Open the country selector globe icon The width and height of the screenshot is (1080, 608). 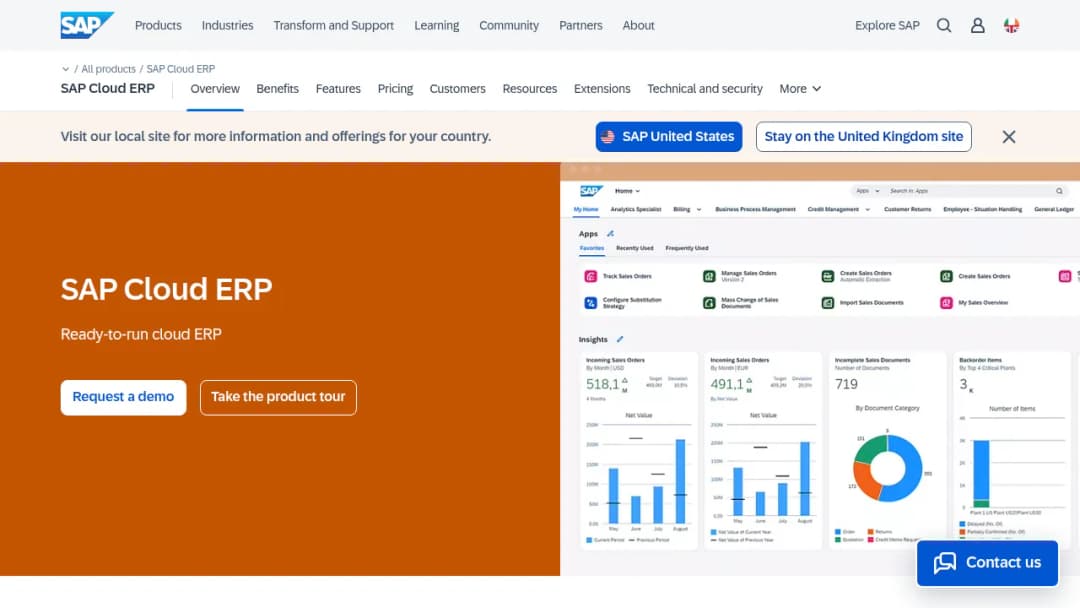click(1011, 25)
